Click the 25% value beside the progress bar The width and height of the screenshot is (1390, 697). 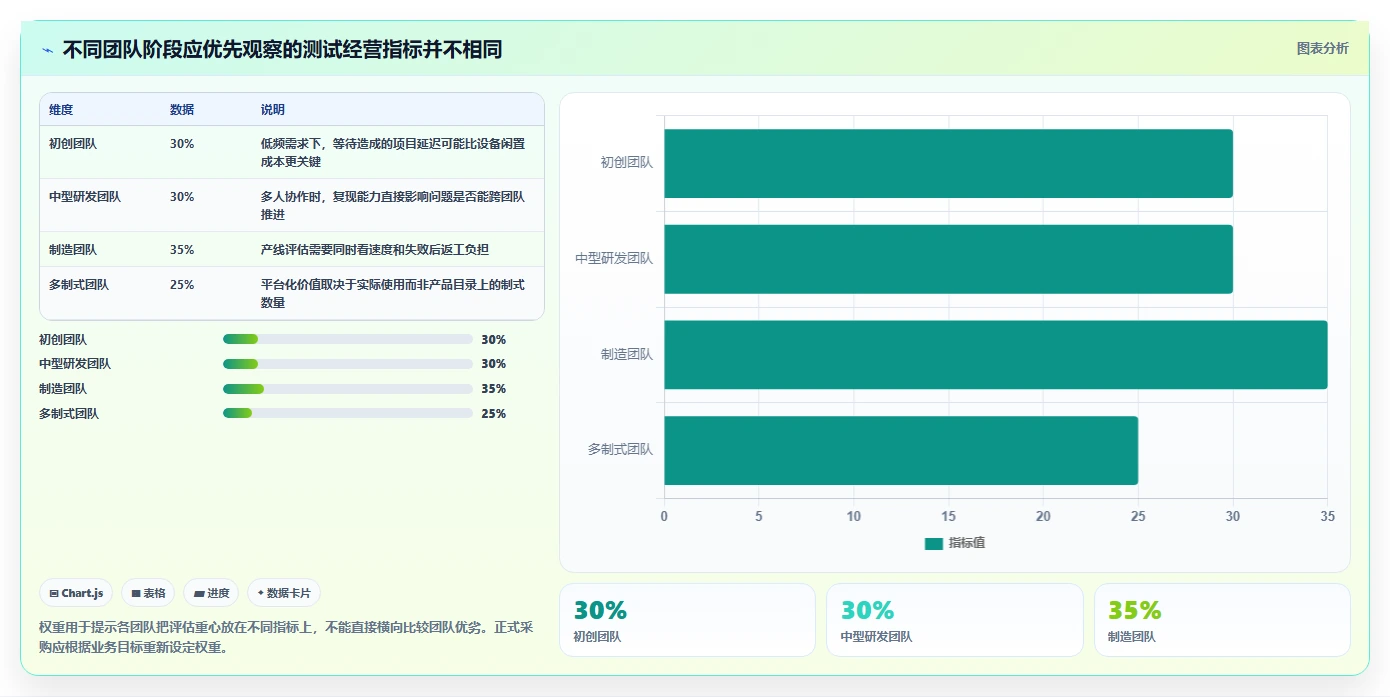[493, 414]
